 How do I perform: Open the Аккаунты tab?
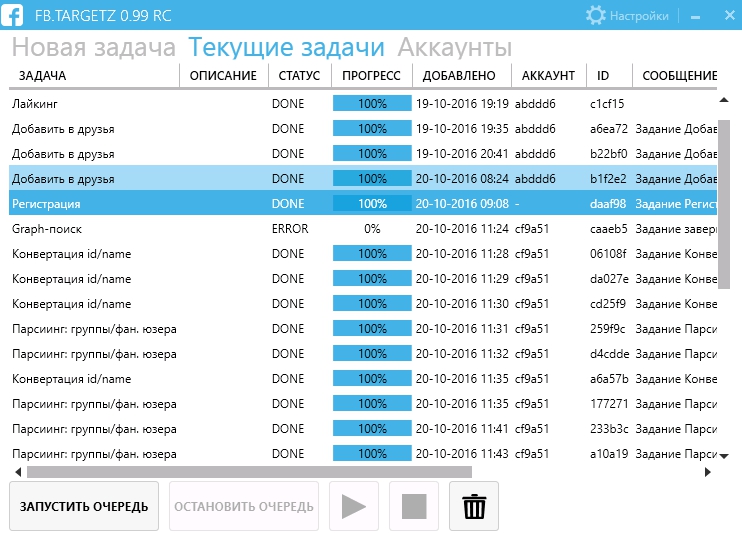tap(454, 48)
